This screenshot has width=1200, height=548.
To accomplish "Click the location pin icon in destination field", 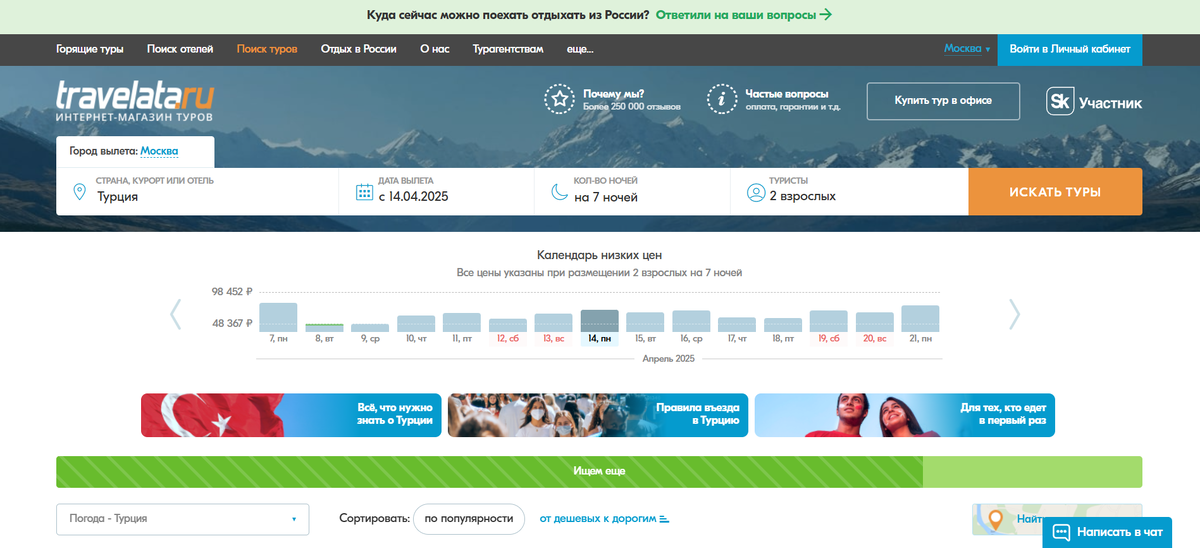I will coord(78,191).
